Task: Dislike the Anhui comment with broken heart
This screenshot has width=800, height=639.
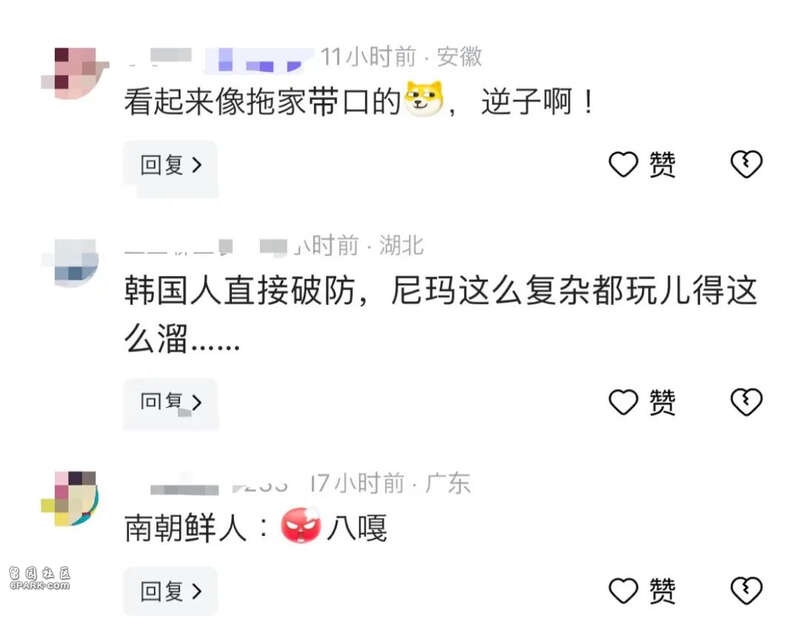Action: click(746, 164)
